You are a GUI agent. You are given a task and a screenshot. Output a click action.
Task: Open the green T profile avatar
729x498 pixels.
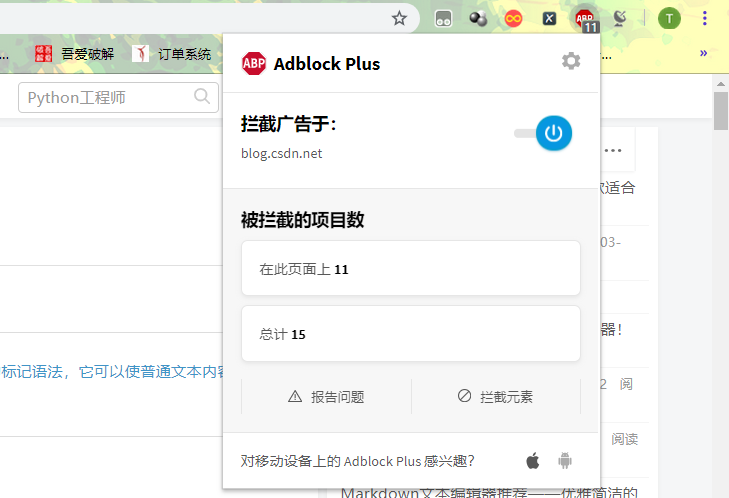pos(669,19)
